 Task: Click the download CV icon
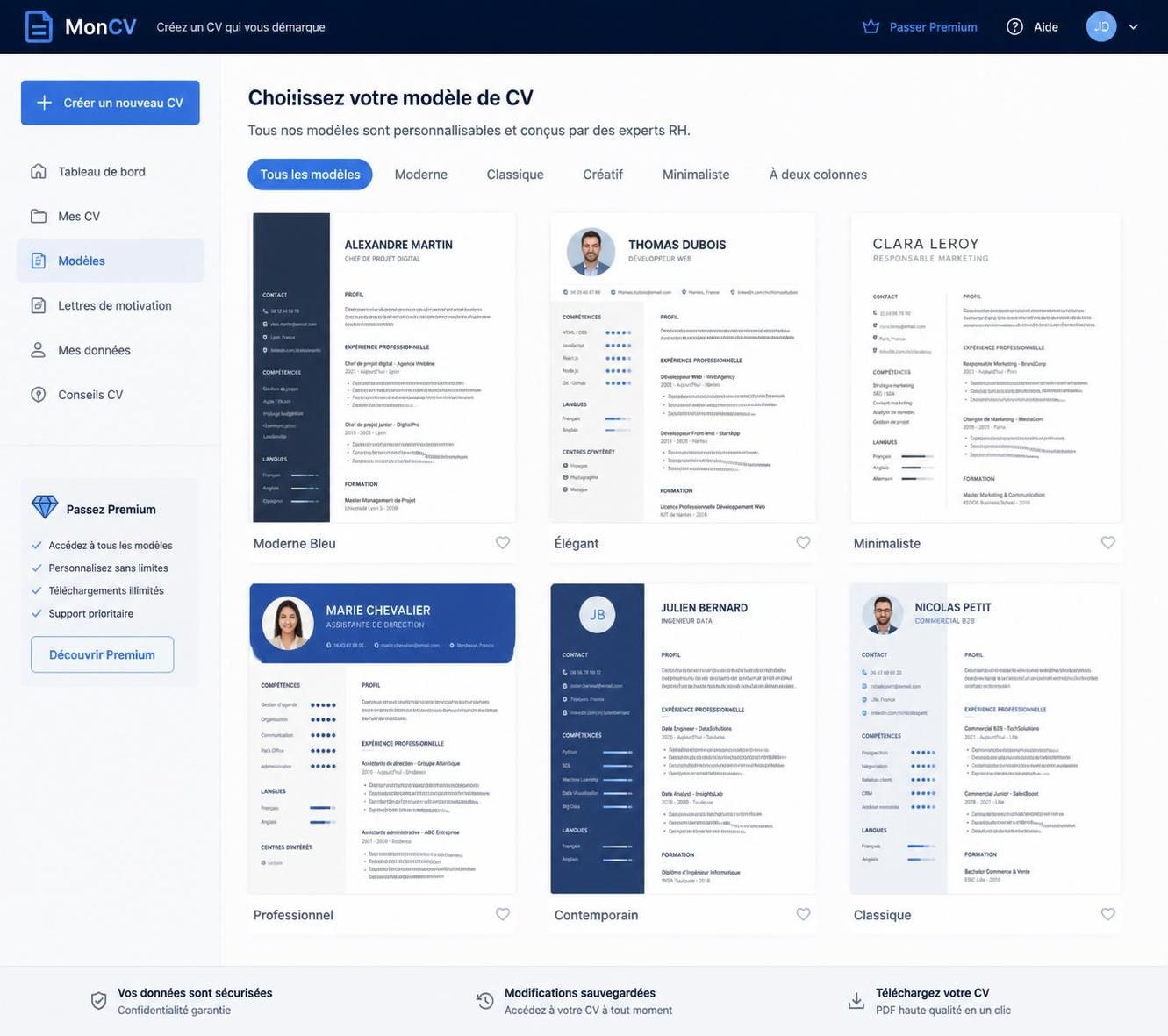[x=856, y=1001]
